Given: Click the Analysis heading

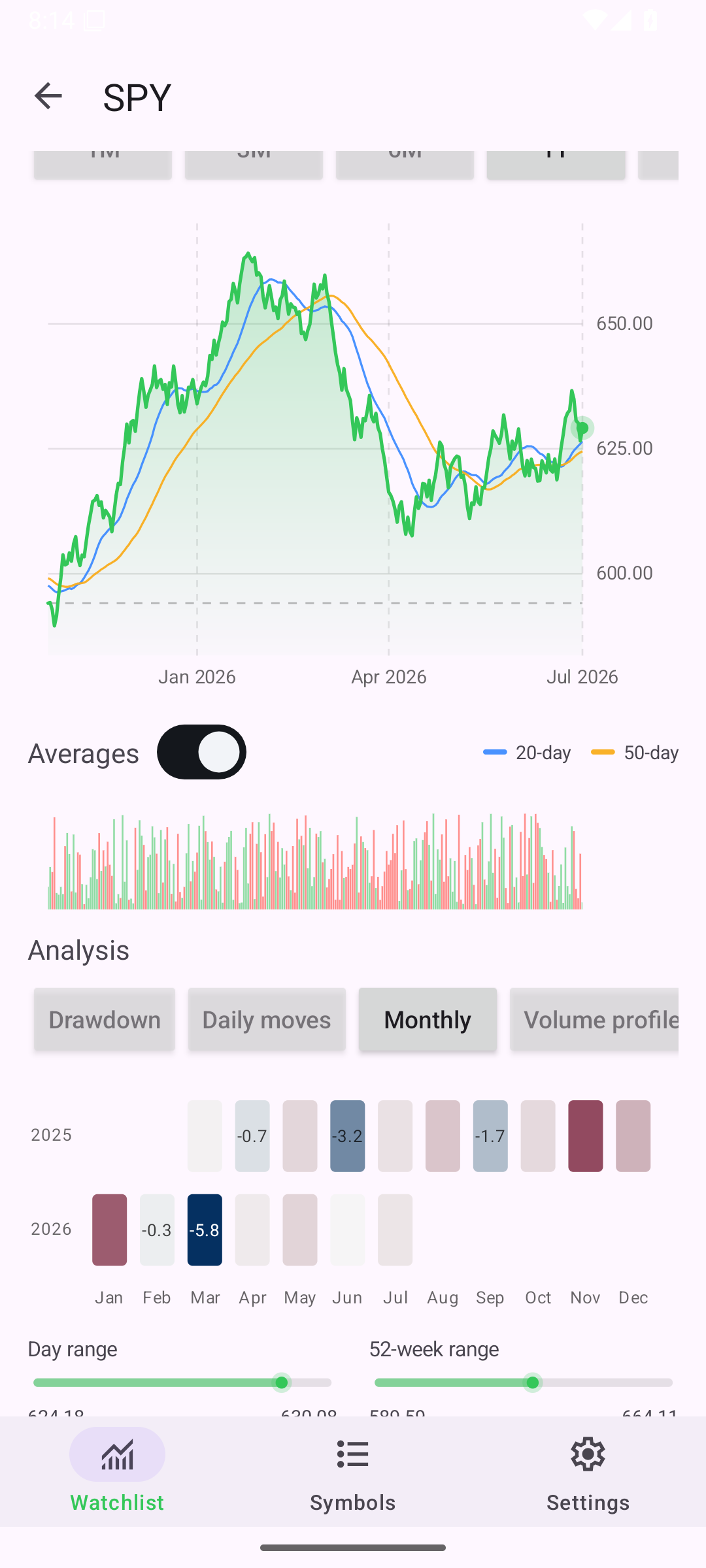Looking at the screenshot, I should [78, 950].
